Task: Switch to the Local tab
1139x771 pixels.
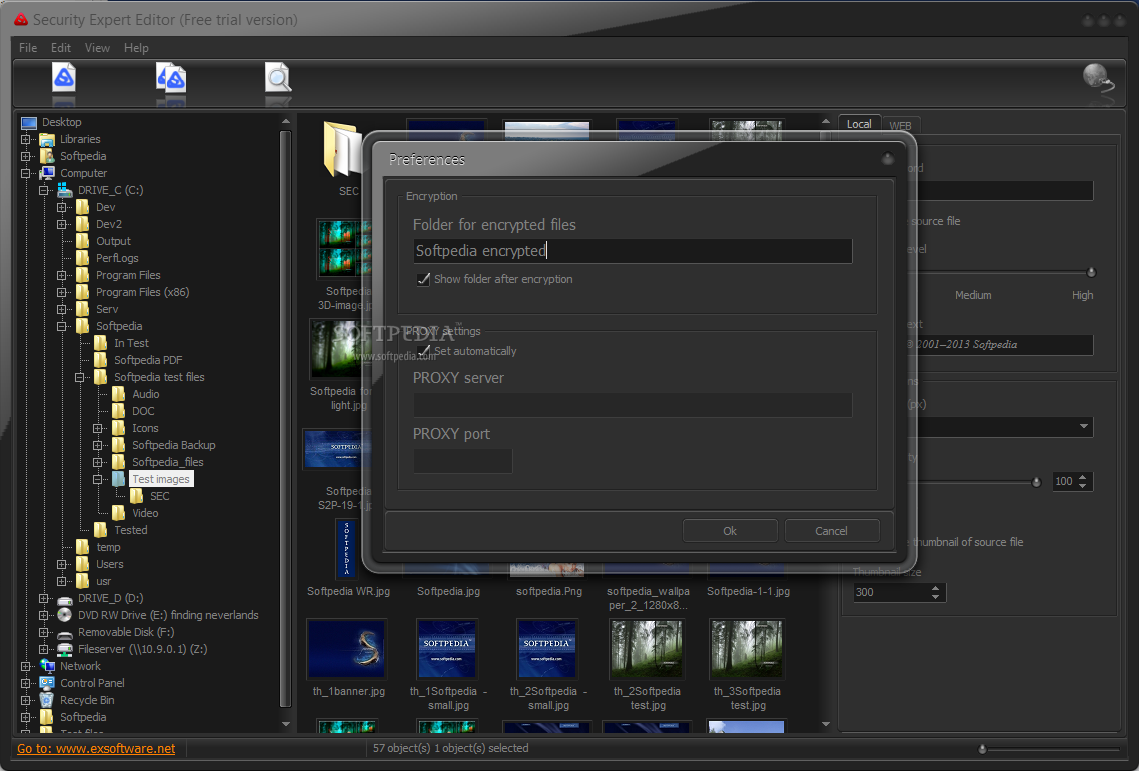Action: (x=859, y=124)
